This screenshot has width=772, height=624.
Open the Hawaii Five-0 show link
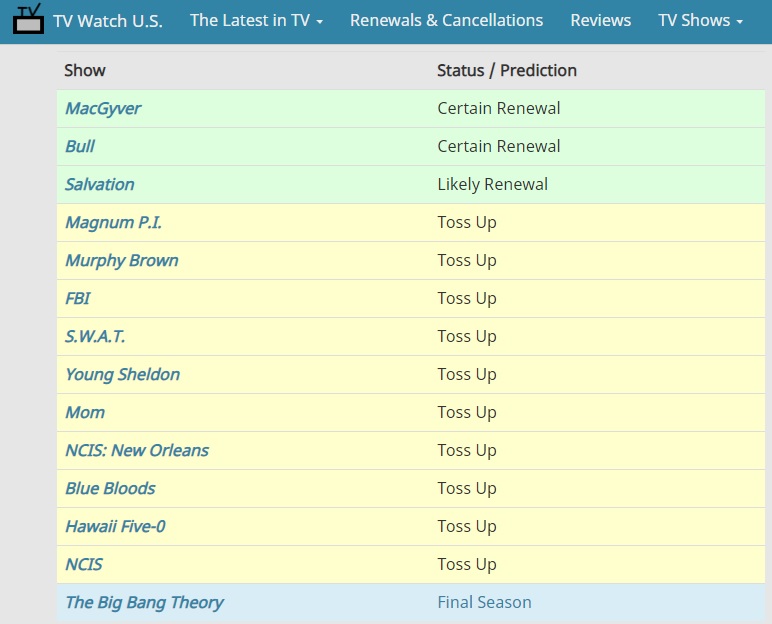point(116,526)
